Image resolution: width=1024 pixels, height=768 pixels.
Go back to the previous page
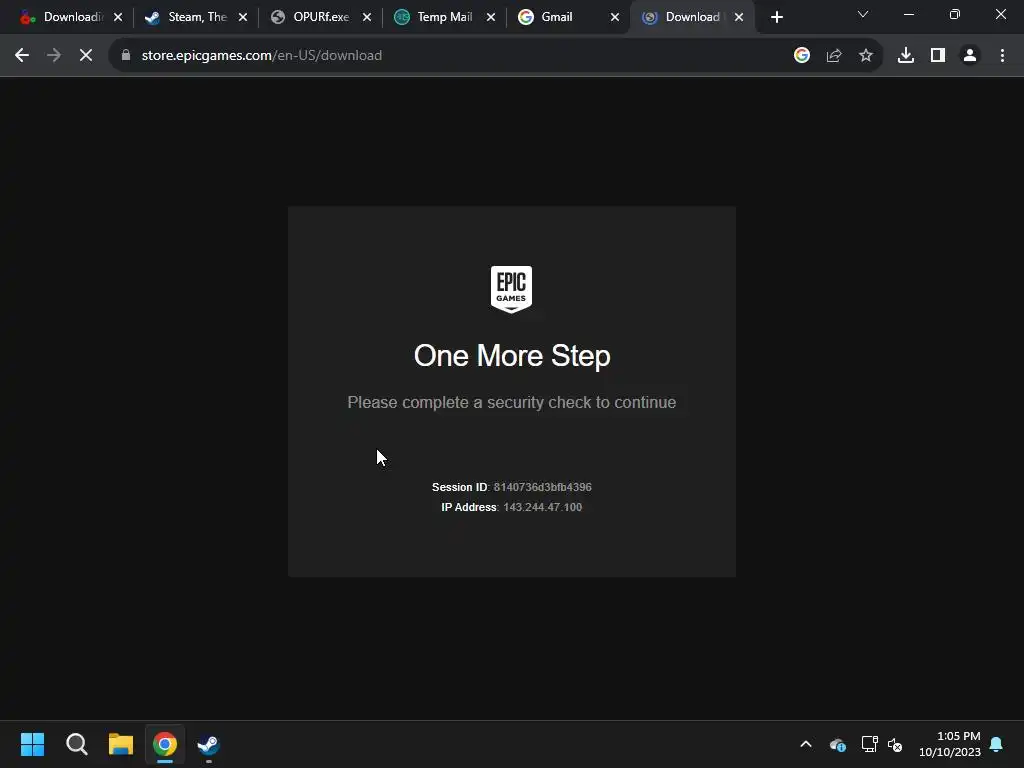(x=22, y=56)
